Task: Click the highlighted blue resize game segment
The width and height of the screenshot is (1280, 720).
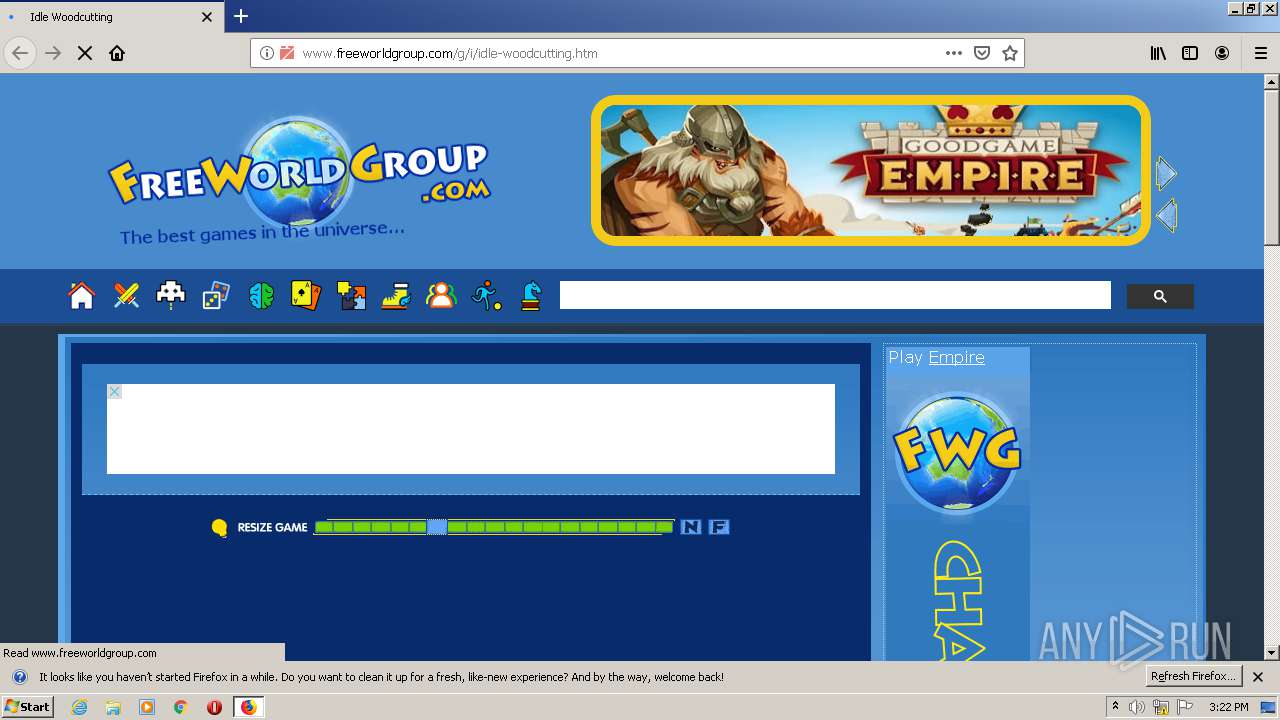Action: (x=437, y=527)
